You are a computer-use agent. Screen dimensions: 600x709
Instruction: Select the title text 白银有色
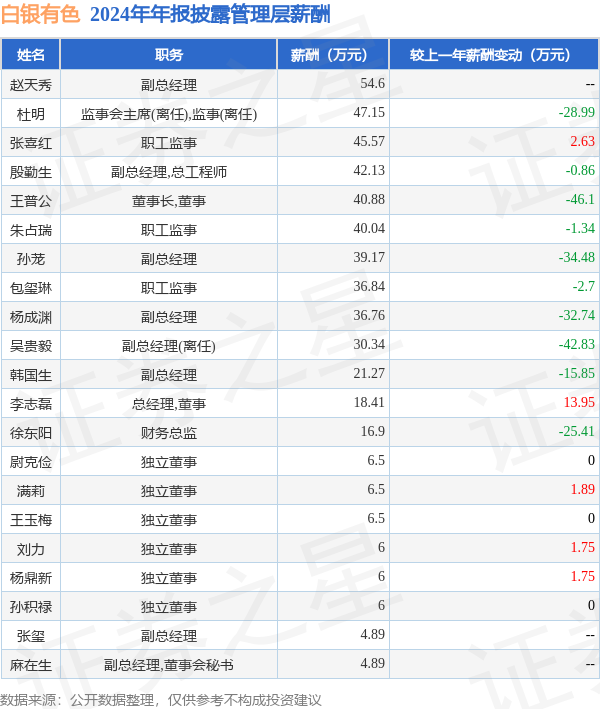coord(40,14)
